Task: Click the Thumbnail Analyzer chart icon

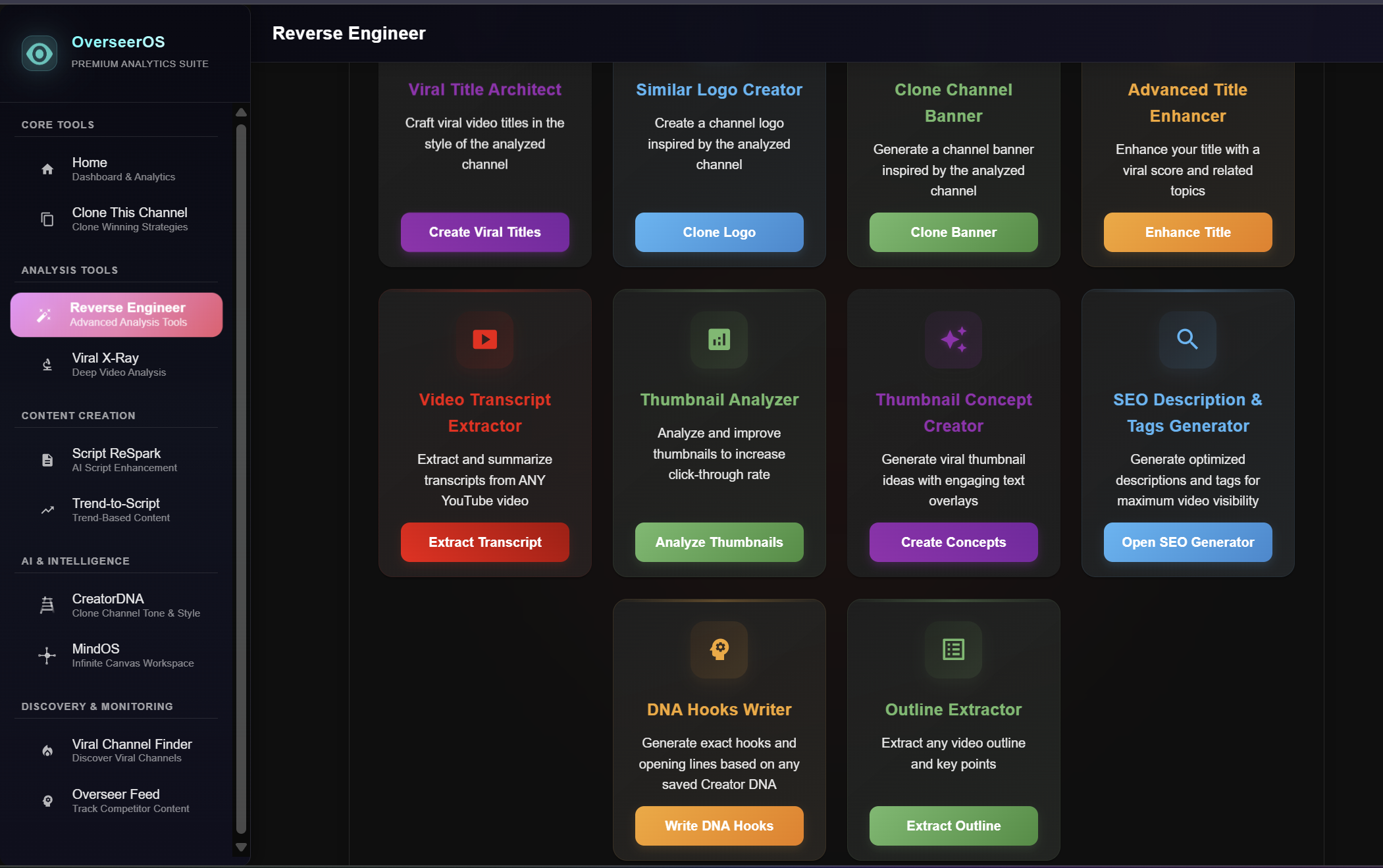Action: [719, 340]
